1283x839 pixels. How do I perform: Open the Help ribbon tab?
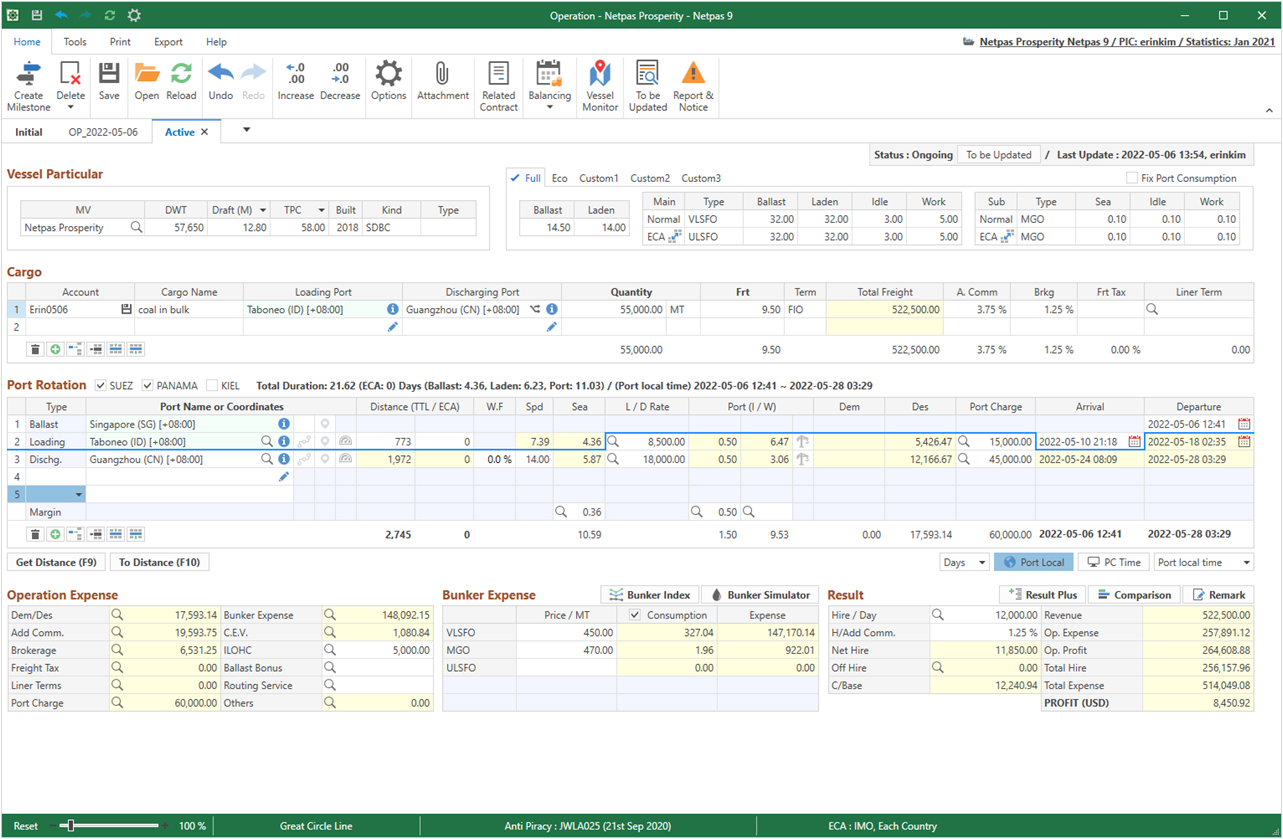pyautogui.click(x=216, y=42)
